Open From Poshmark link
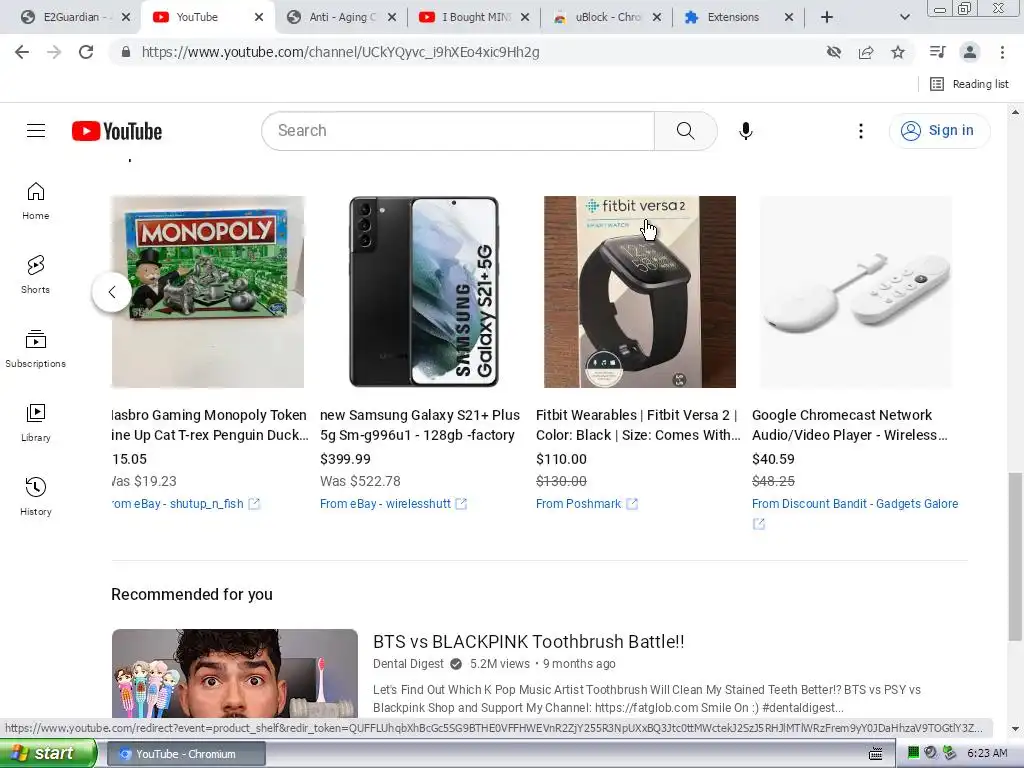The image size is (1024, 768). (x=579, y=504)
